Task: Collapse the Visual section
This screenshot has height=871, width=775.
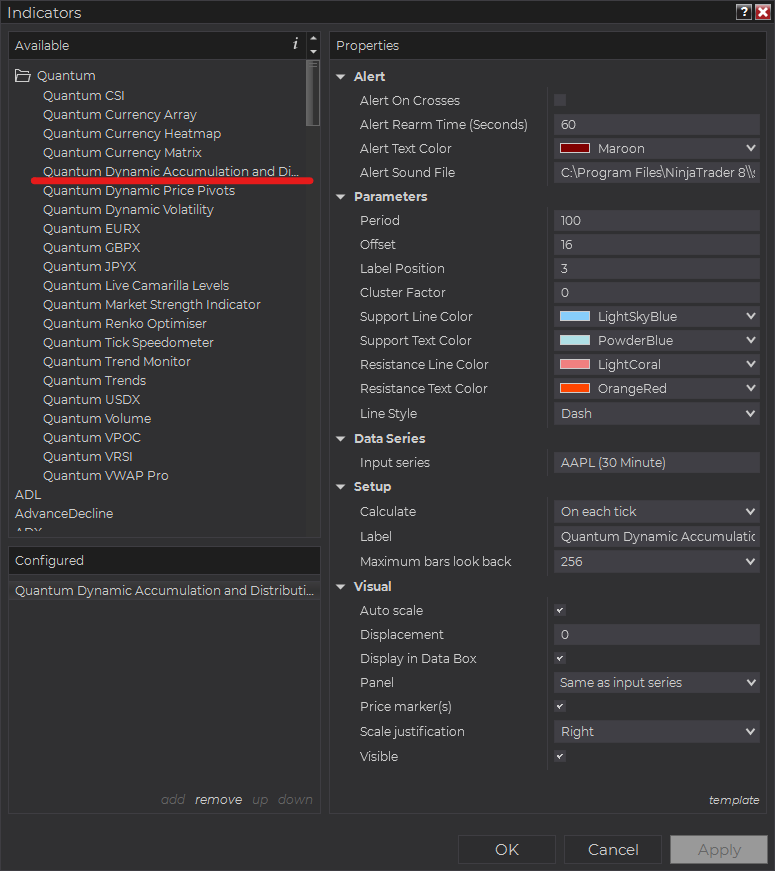Action: pyautogui.click(x=341, y=587)
